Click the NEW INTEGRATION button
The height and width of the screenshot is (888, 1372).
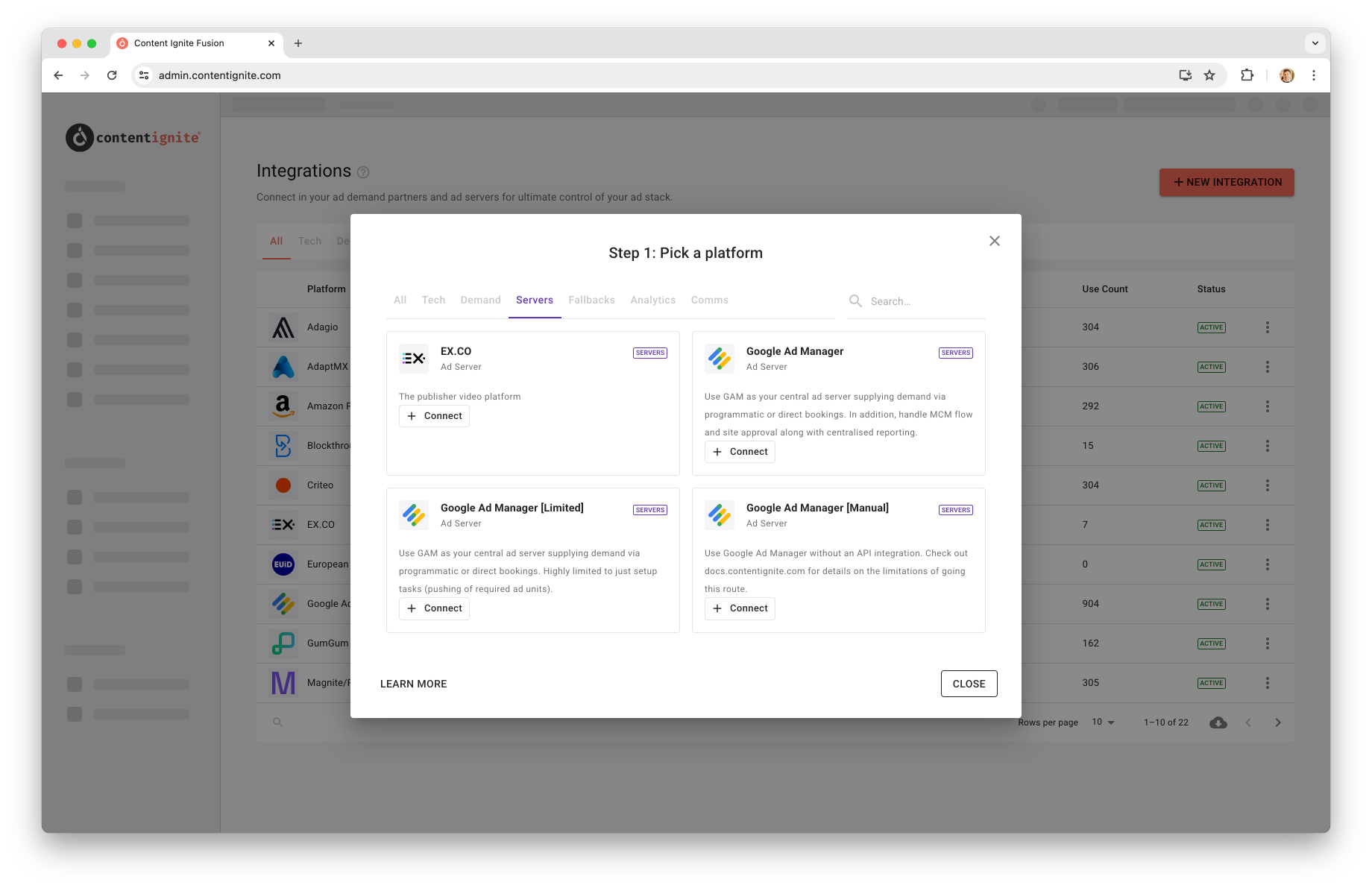1227,182
